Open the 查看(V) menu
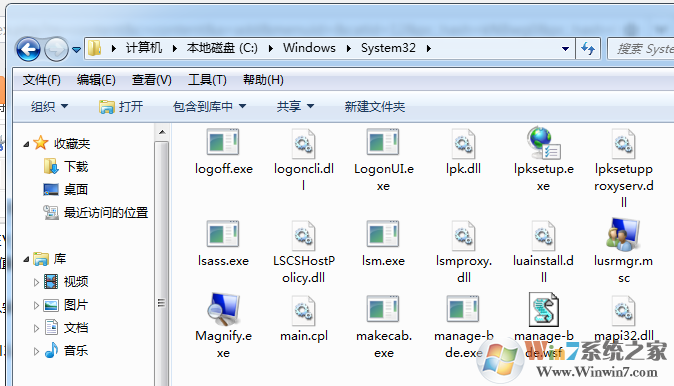 coord(152,80)
